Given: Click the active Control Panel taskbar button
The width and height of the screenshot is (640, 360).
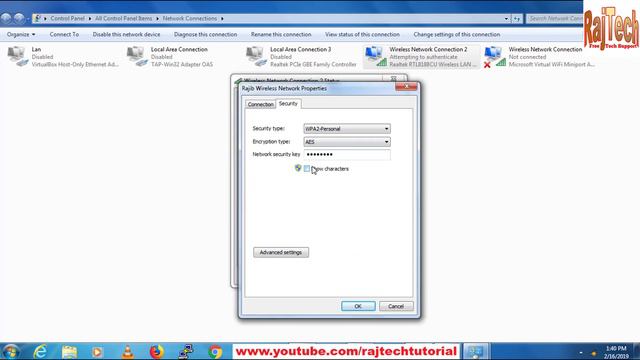Looking at the screenshot, I should (476, 351).
